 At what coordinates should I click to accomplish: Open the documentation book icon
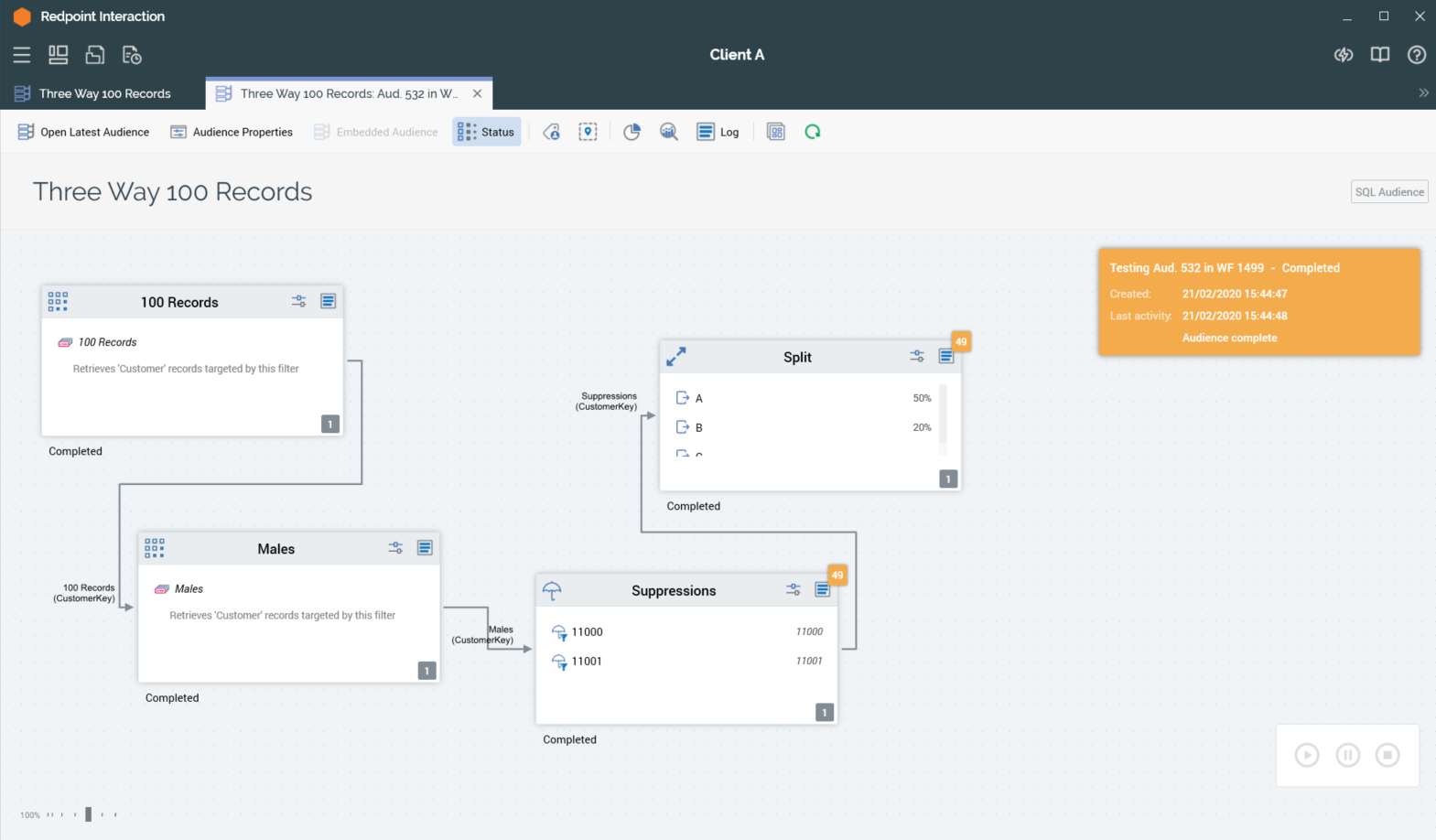pyautogui.click(x=1379, y=55)
